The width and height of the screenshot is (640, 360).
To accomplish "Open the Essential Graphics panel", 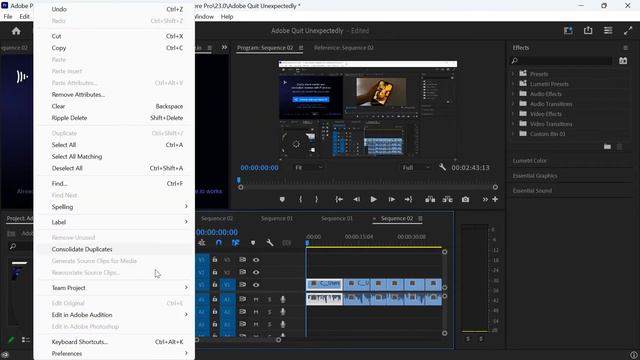I will point(535,176).
